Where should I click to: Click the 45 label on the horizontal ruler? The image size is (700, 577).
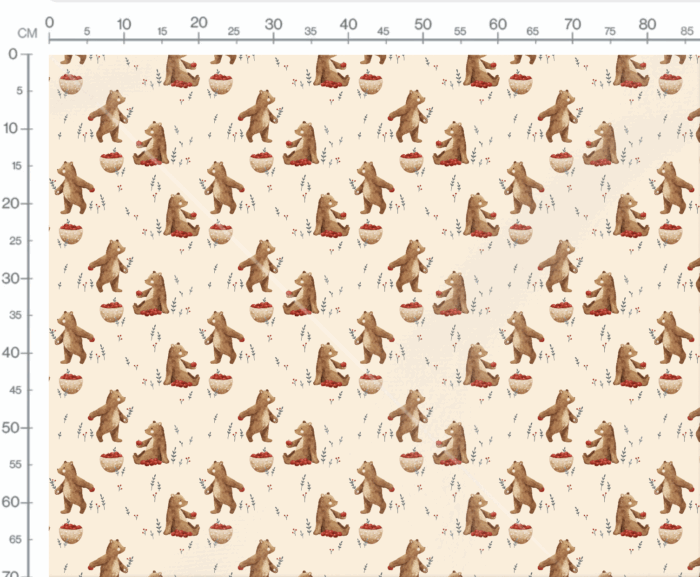(383, 31)
